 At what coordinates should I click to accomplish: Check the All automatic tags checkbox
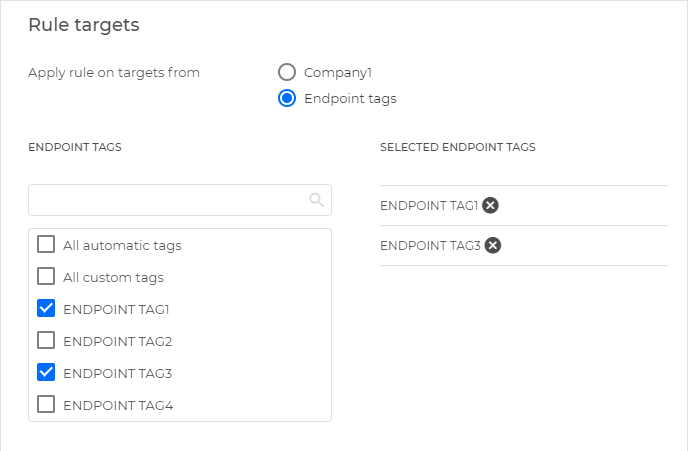click(46, 244)
